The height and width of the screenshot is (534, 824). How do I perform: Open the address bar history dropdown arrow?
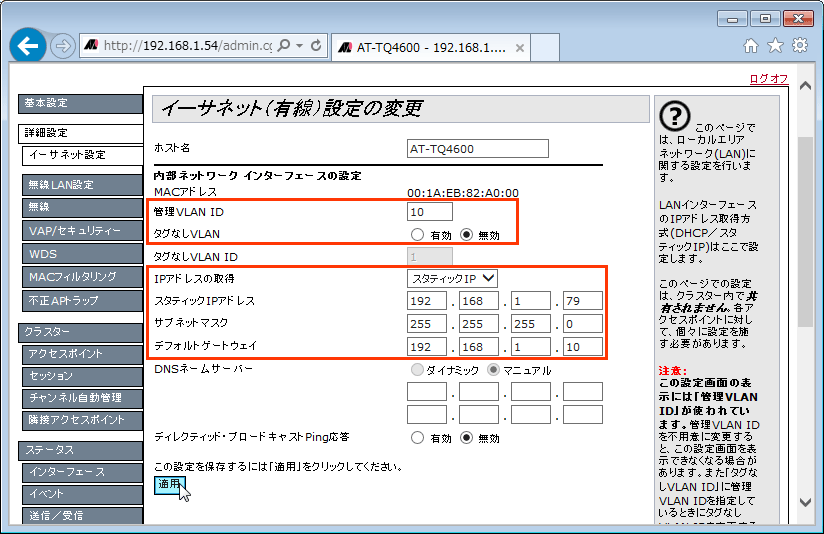(300, 46)
